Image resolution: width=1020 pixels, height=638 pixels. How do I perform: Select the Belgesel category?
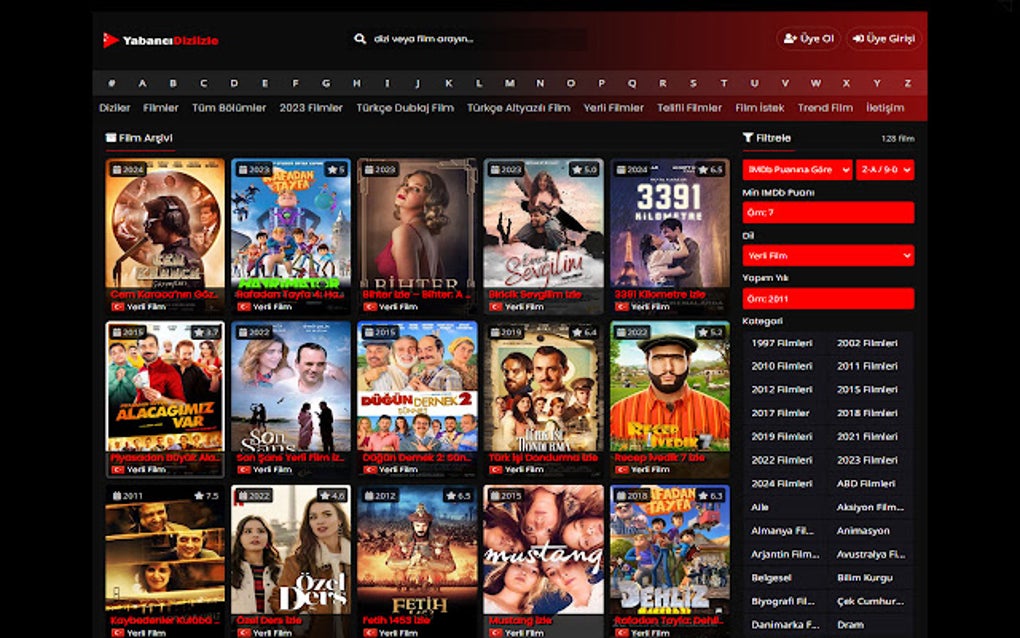[x=772, y=578]
